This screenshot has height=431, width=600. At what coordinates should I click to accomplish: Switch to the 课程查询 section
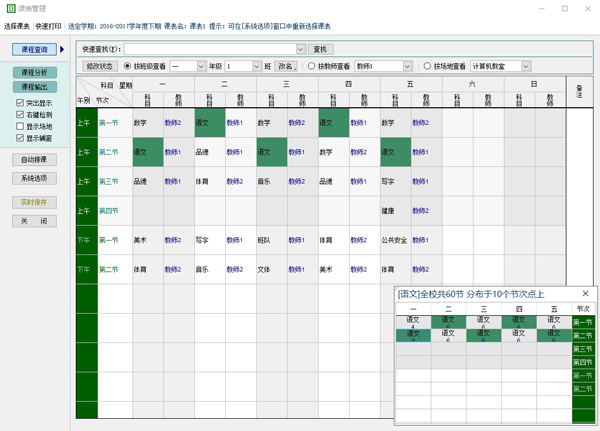pyautogui.click(x=34, y=49)
